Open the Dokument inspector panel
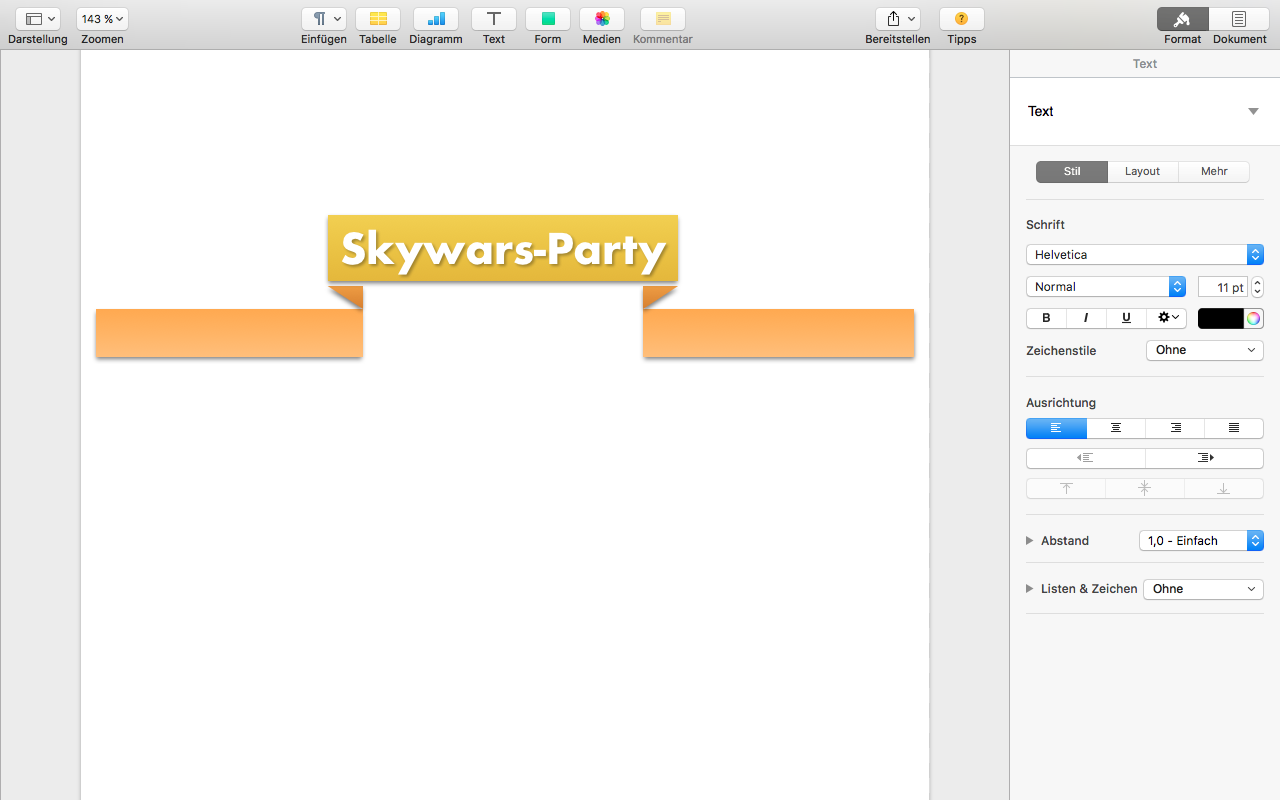The width and height of the screenshot is (1280, 800). click(x=1239, y=19)
